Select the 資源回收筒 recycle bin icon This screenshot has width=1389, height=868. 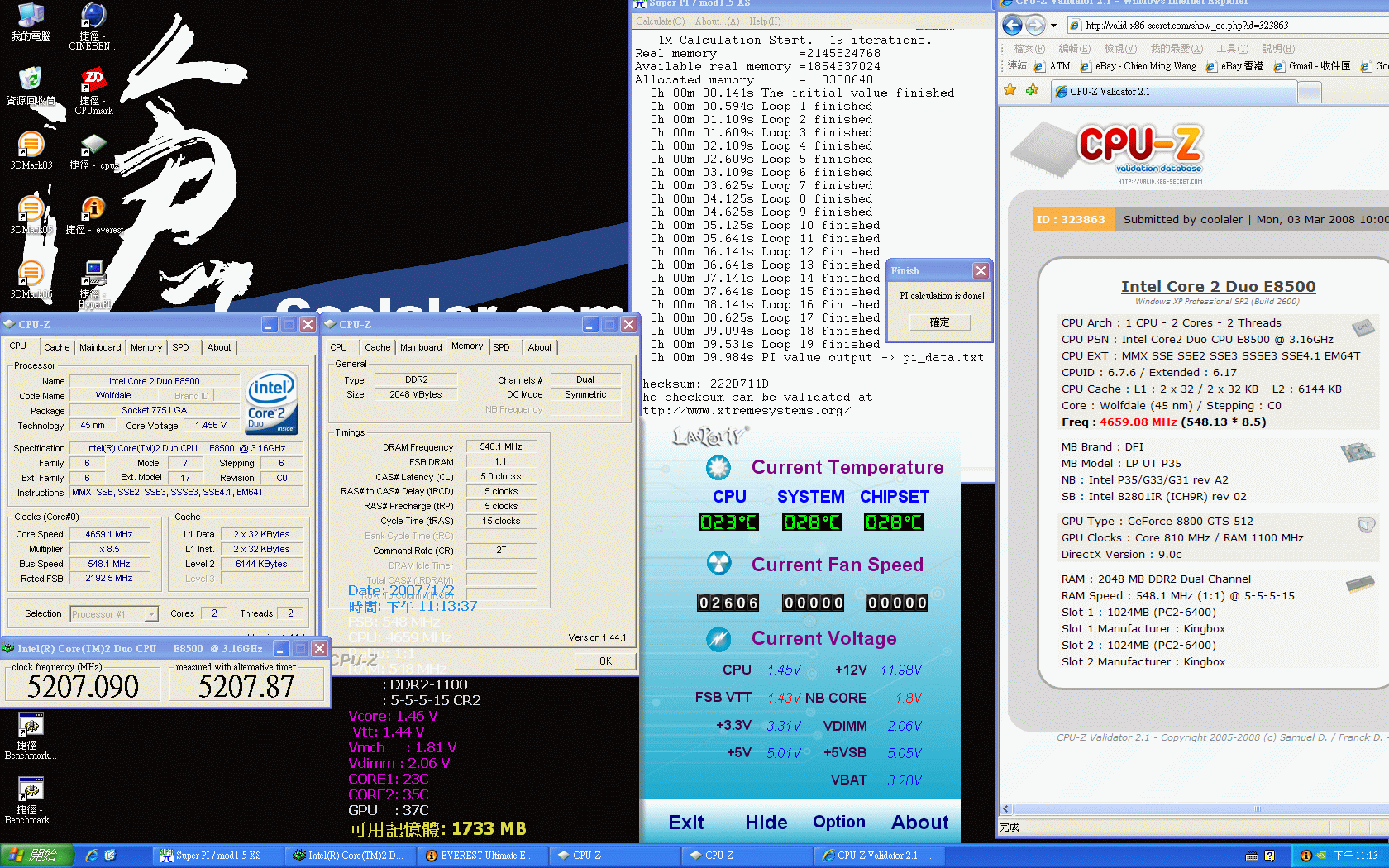point(31,85)
